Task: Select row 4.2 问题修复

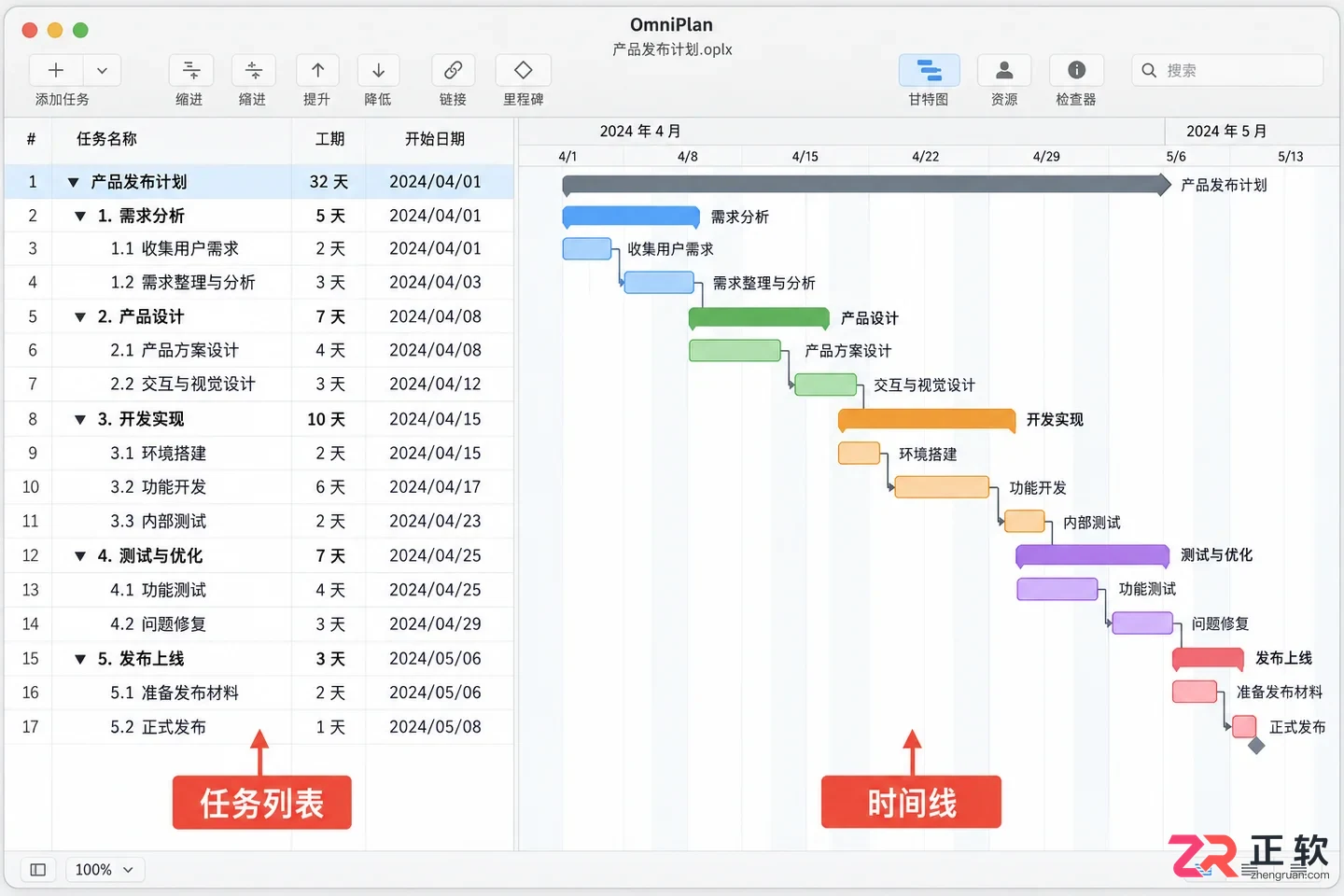Action: [x=259, y=624]
